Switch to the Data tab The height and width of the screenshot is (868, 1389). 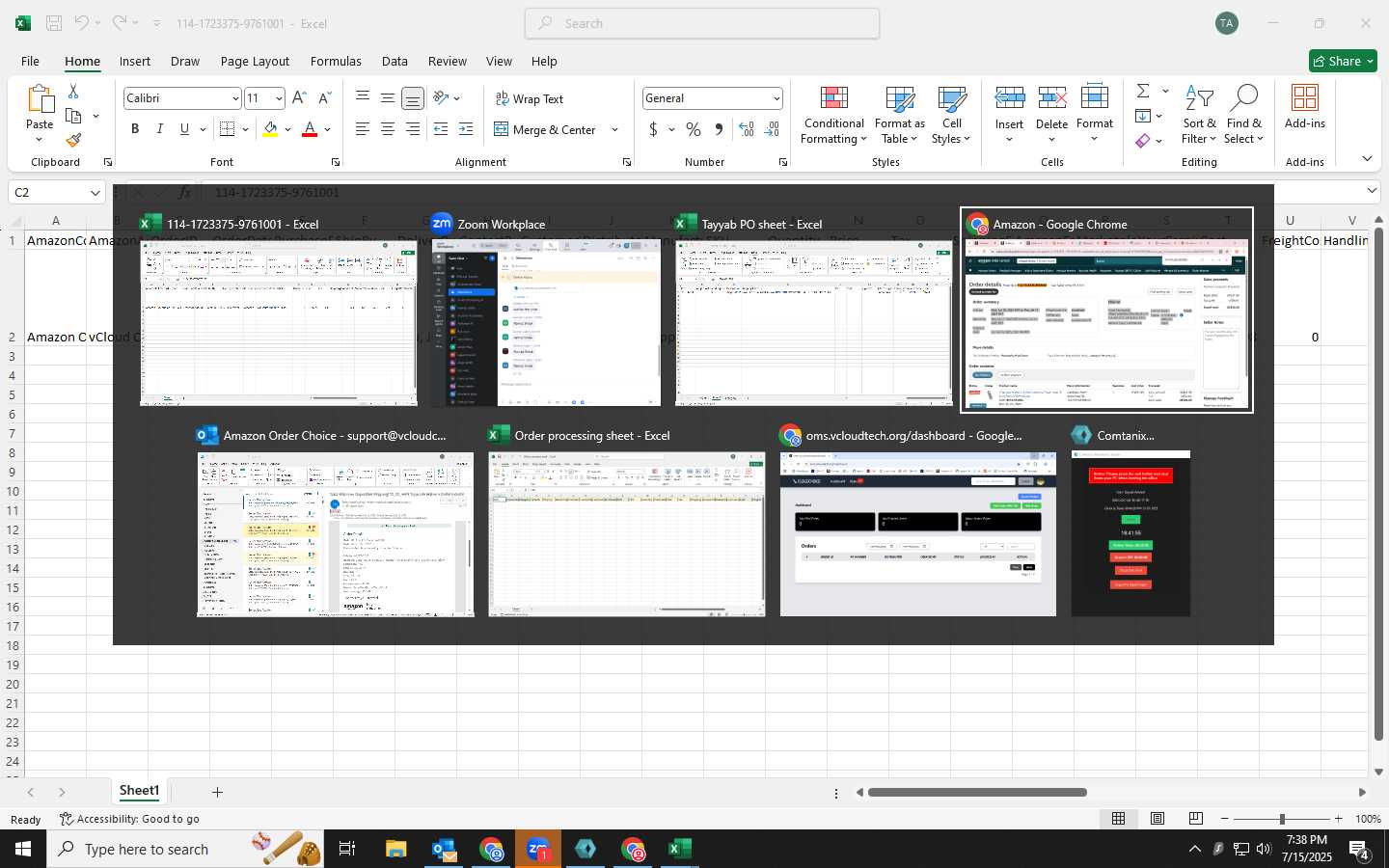395,61
